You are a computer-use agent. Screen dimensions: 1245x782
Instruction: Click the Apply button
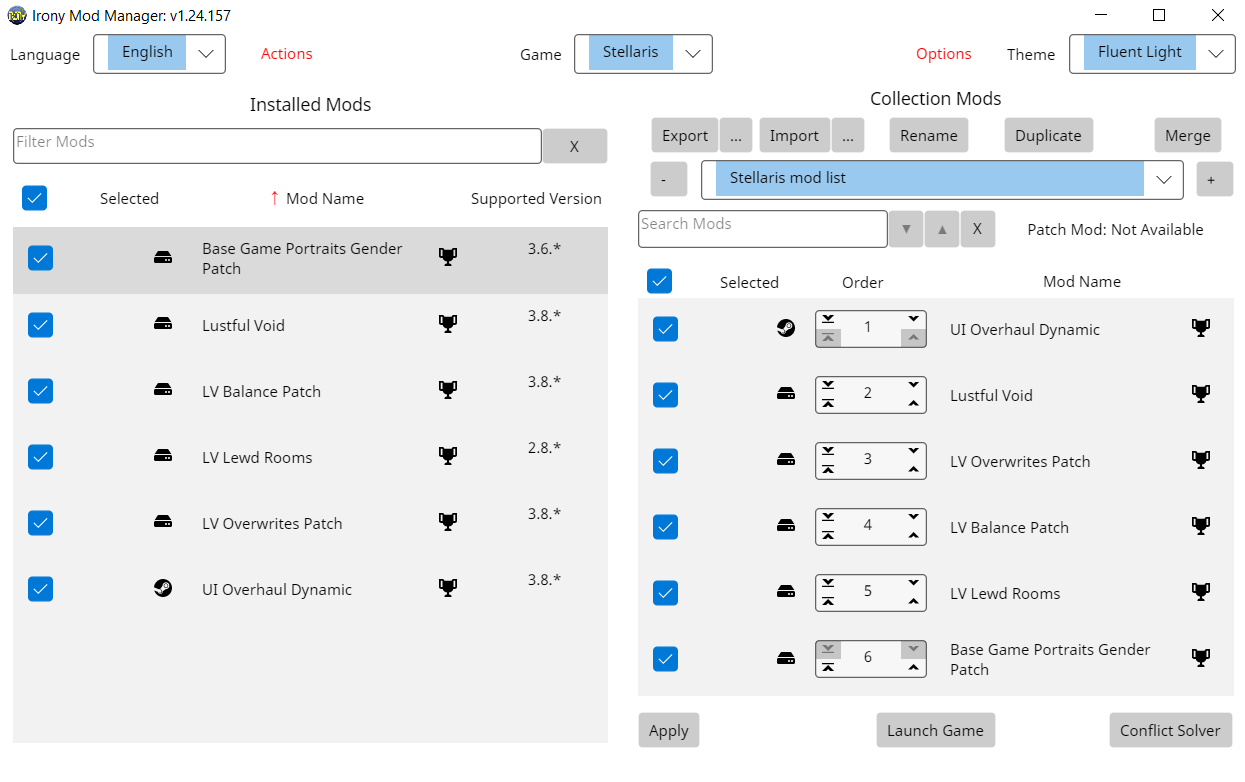[668, 730]
